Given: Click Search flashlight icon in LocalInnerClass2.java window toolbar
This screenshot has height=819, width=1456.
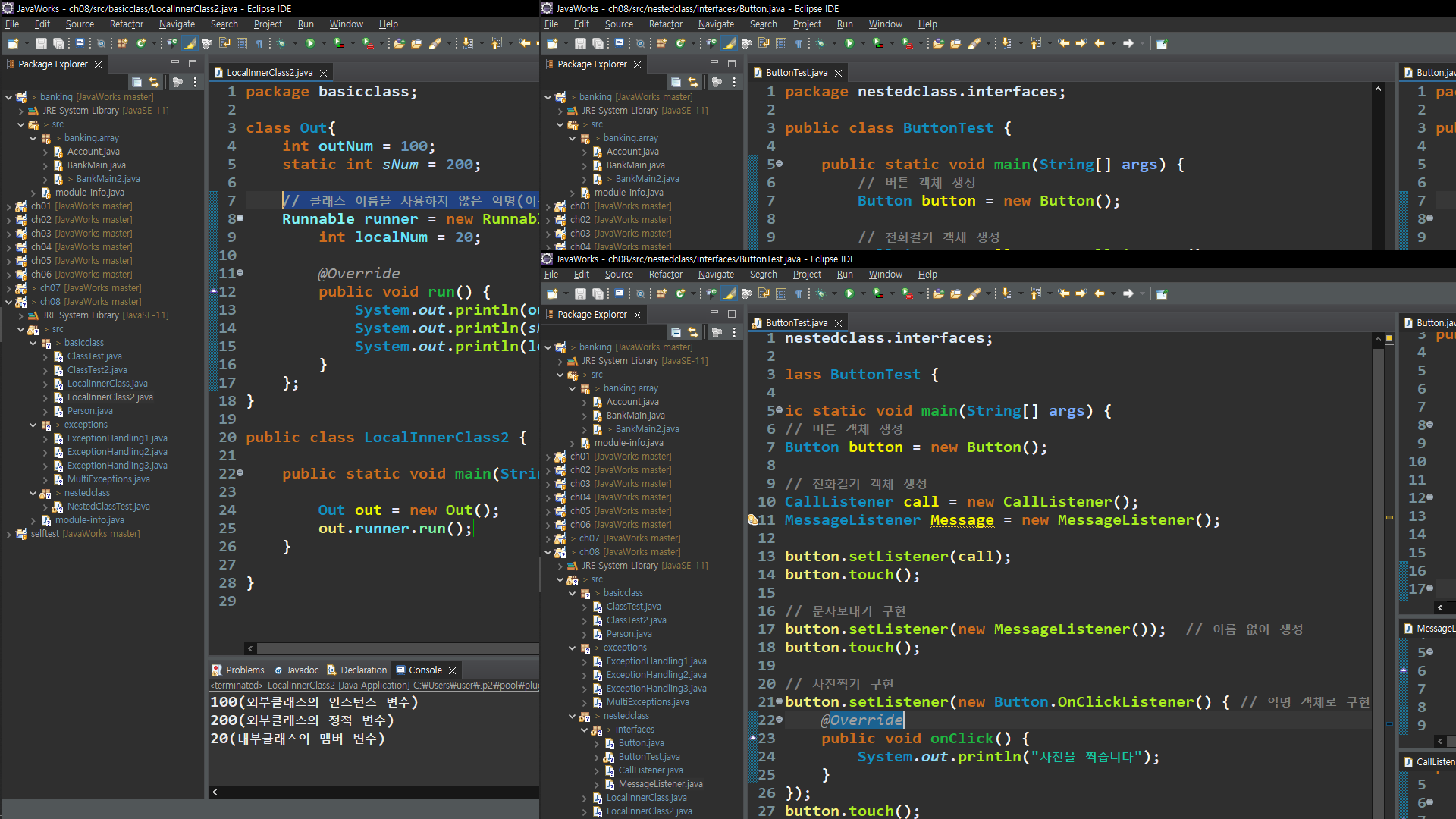Looking at the screenshot, I should (435, 43).
